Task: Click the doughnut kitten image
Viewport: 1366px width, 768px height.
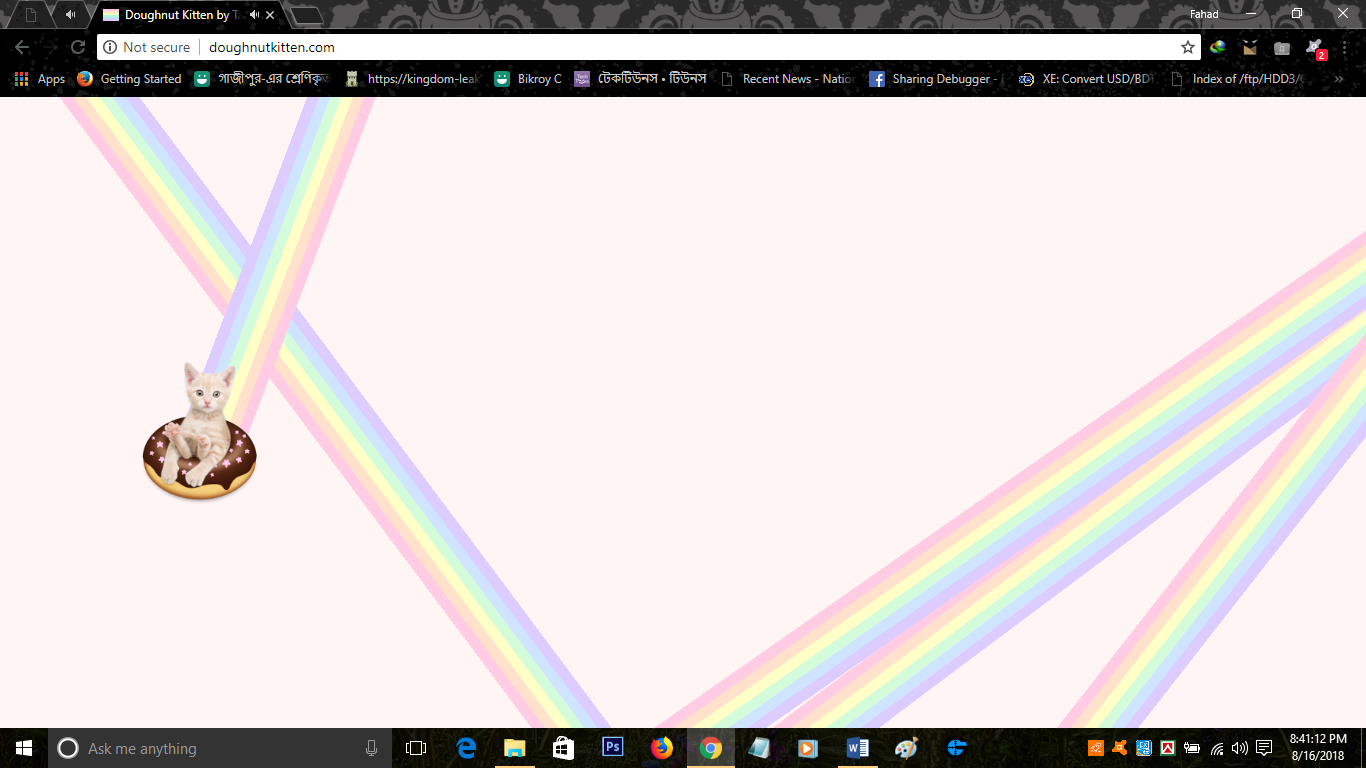Action: (200, 431)
